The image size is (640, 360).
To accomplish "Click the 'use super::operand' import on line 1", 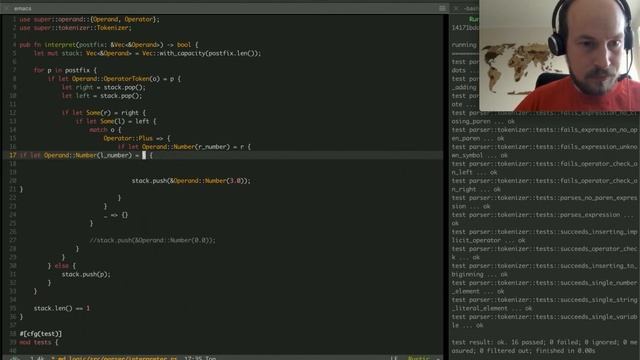I will click(89, 19).
